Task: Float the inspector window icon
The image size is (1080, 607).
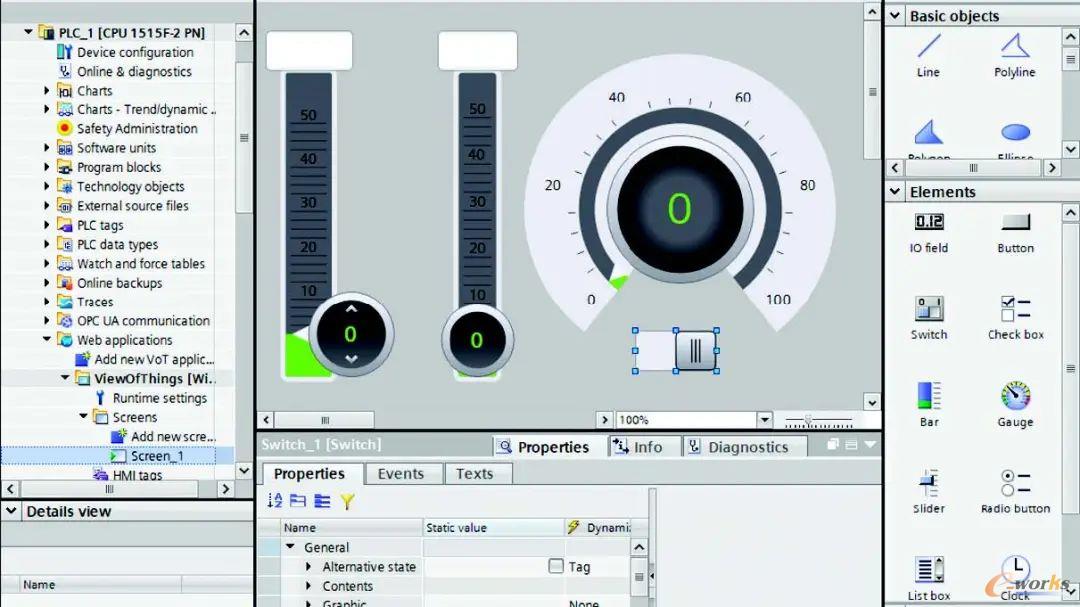Action: [x=833, y=445]
